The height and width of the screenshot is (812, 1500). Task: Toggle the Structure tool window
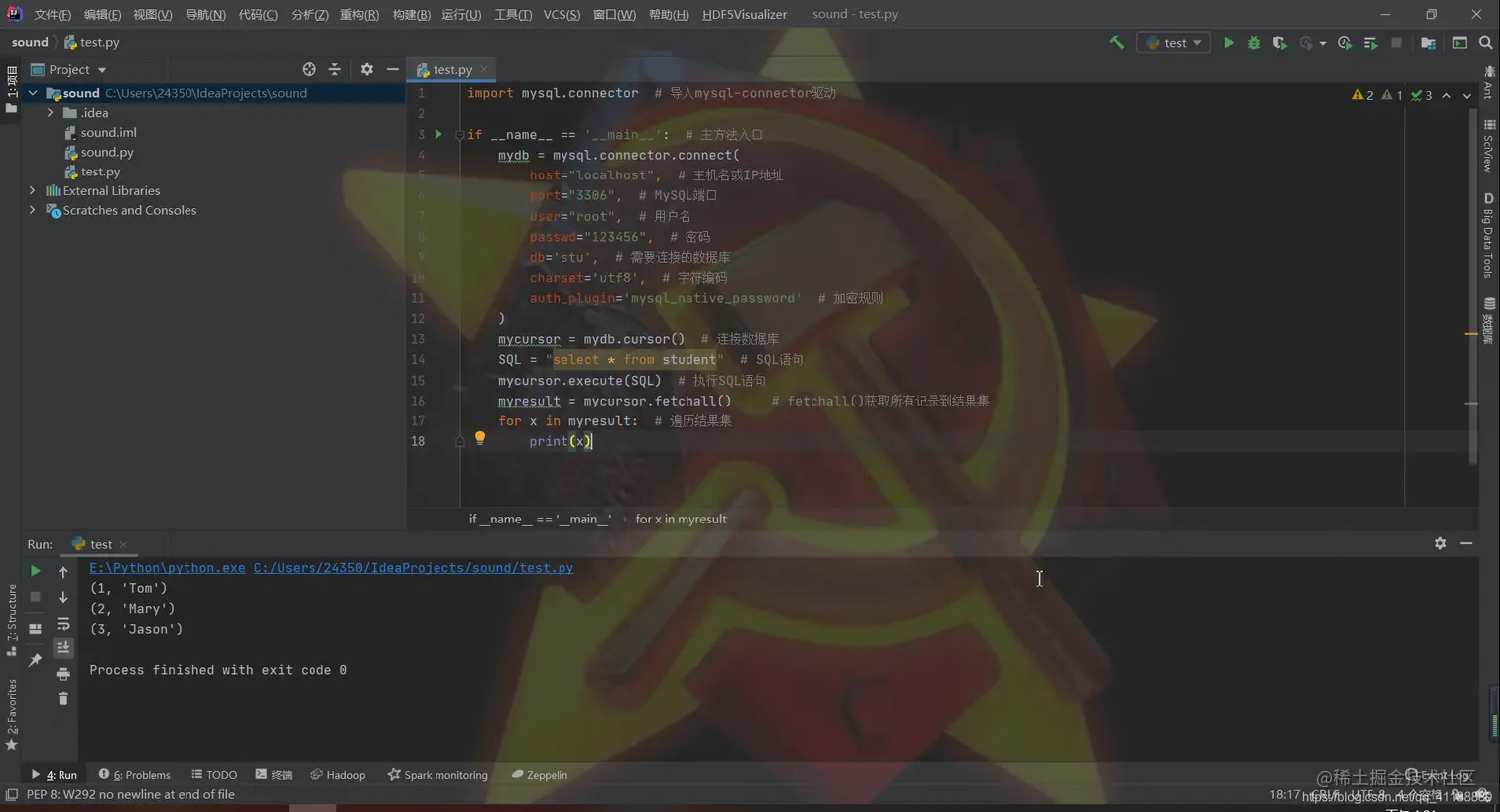12,621
